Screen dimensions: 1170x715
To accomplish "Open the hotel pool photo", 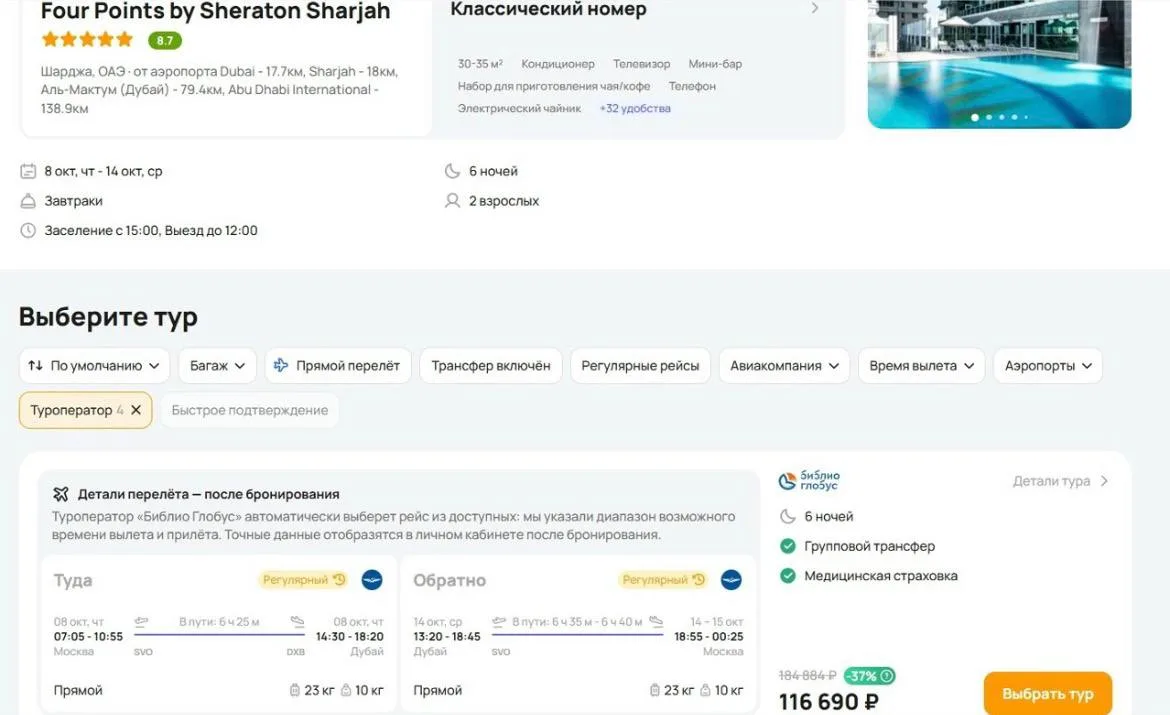I will pos(999,63).
